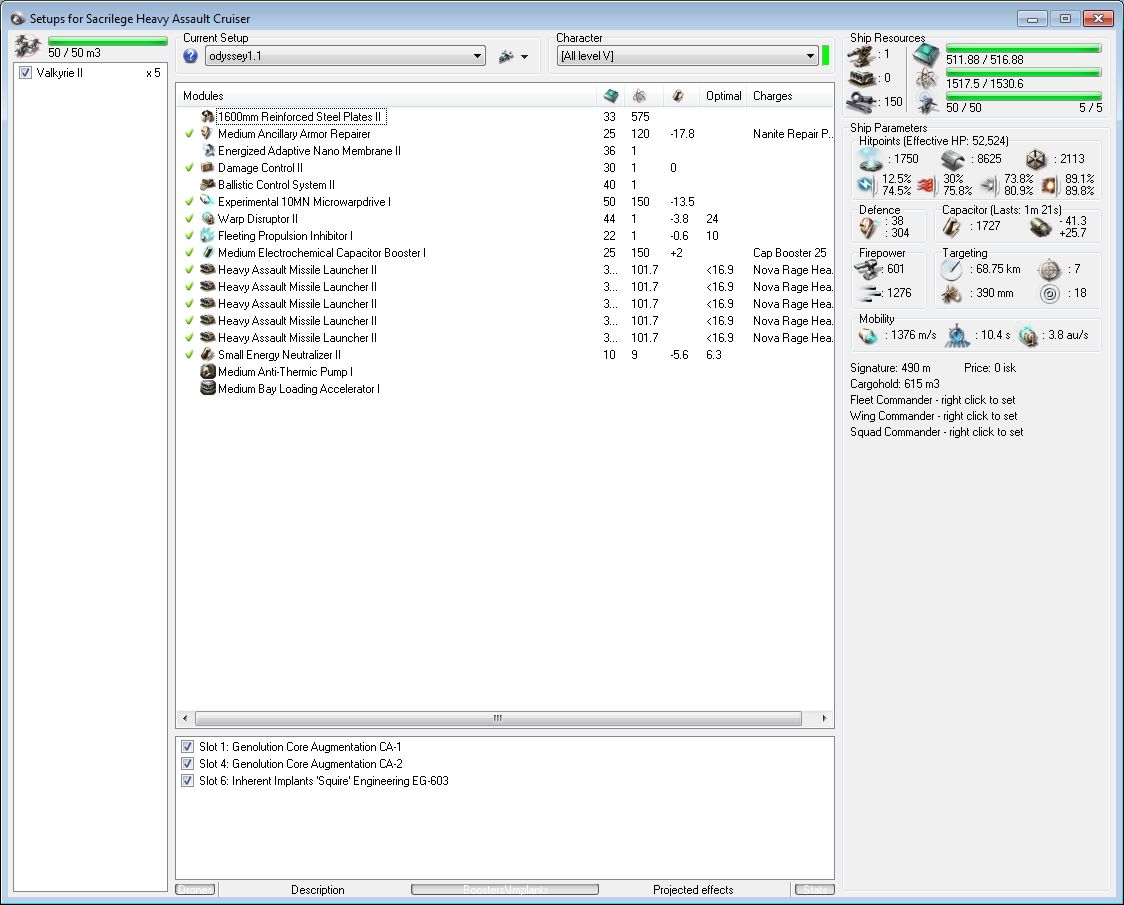This screenshot has width=1124, height=905.
Task: Switch to the Description tab
Action: tap(317, 890)
